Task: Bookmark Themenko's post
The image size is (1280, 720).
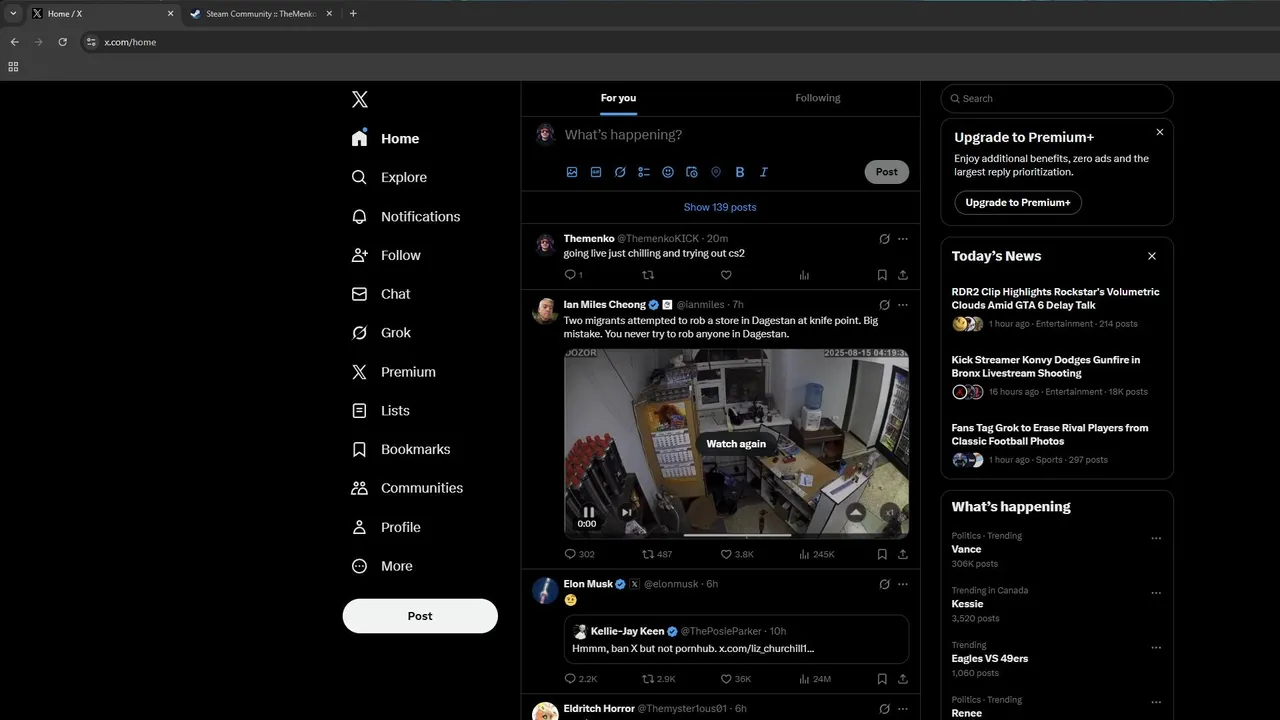Action: pyautogui.click(x=882, y=275)
